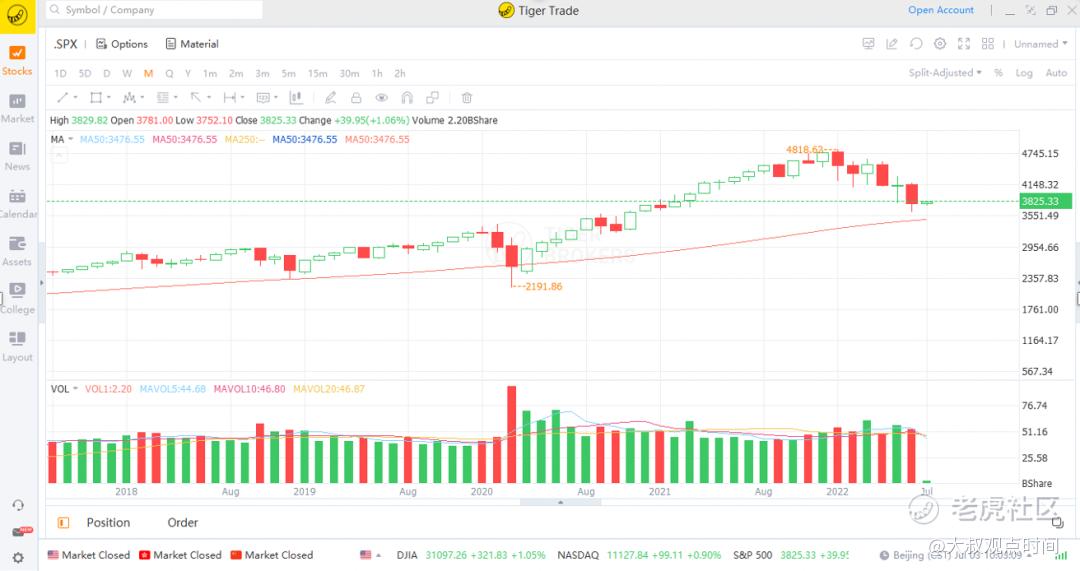Switch to the 5D timeframe
Image resolution: width=1080 pixels, height=571 pixels.
click(85, 73)
